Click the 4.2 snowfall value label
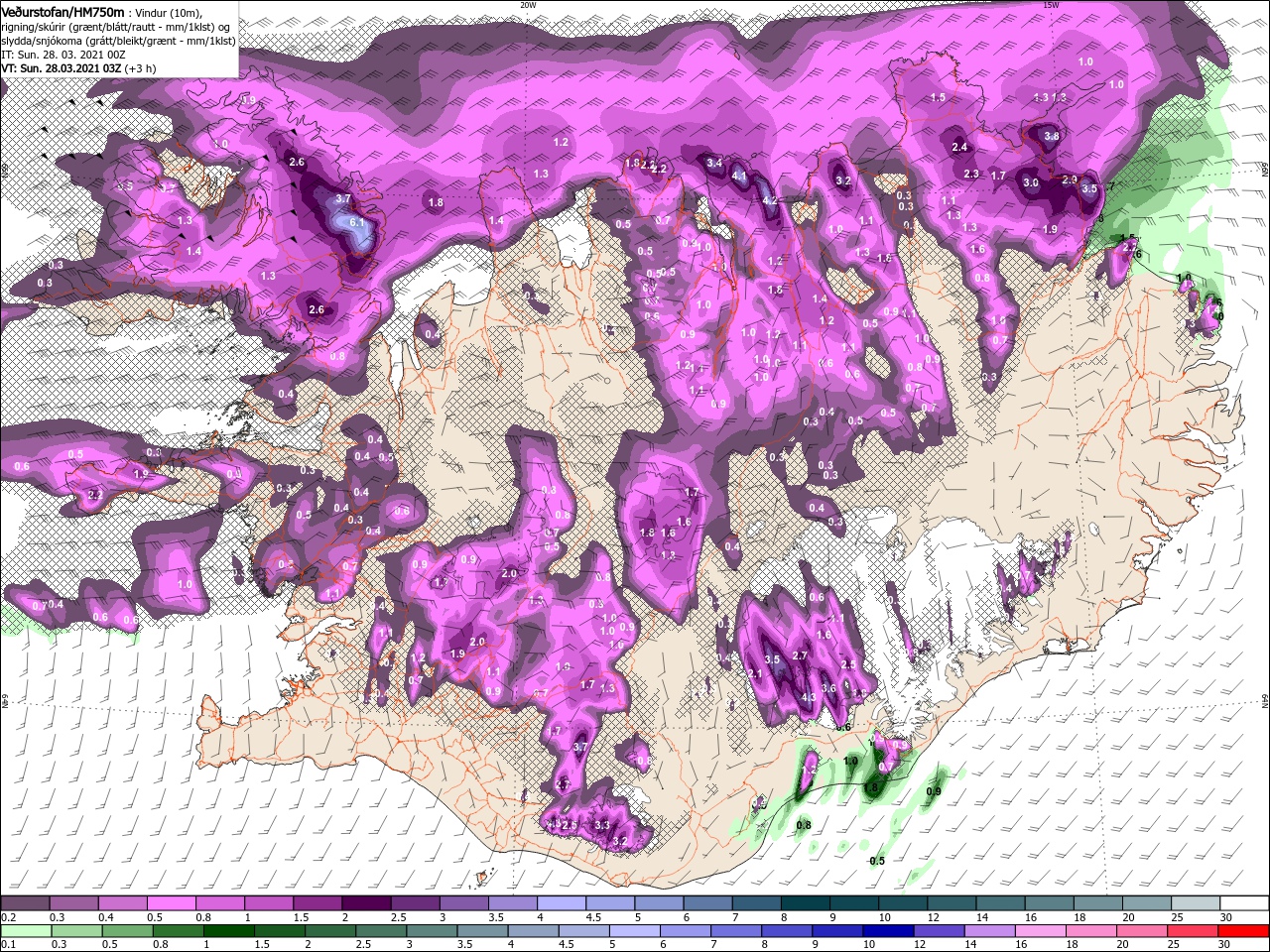This screenshot has height=952, width=1270. pyautogui.click(x=769, y=200)
